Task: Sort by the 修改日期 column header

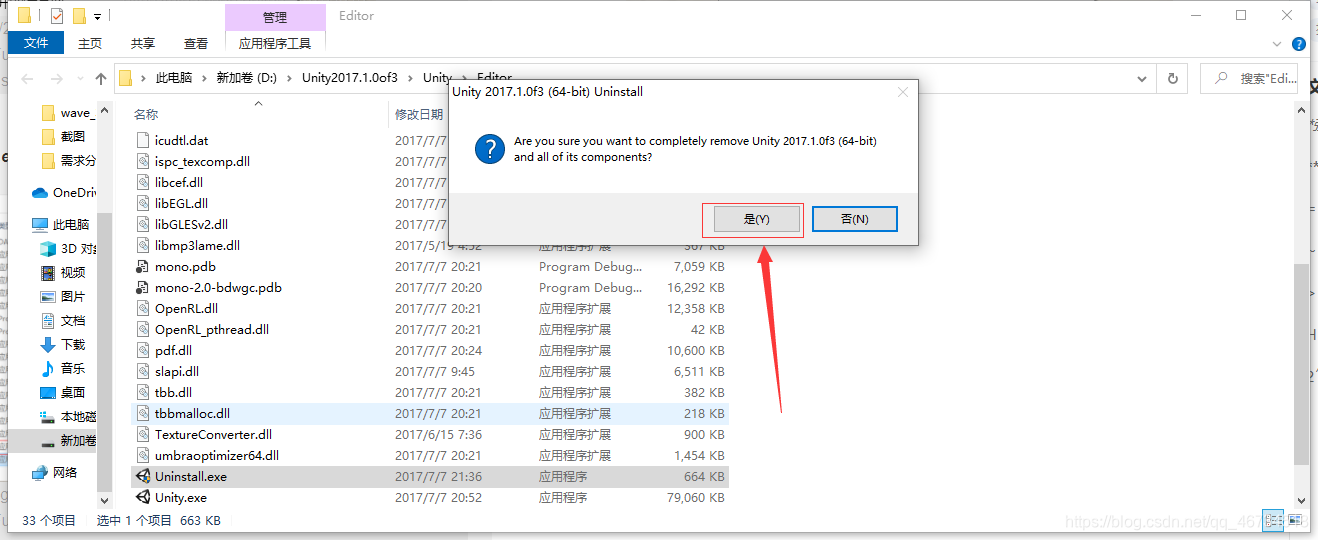Action: click(x=419, y=115)
